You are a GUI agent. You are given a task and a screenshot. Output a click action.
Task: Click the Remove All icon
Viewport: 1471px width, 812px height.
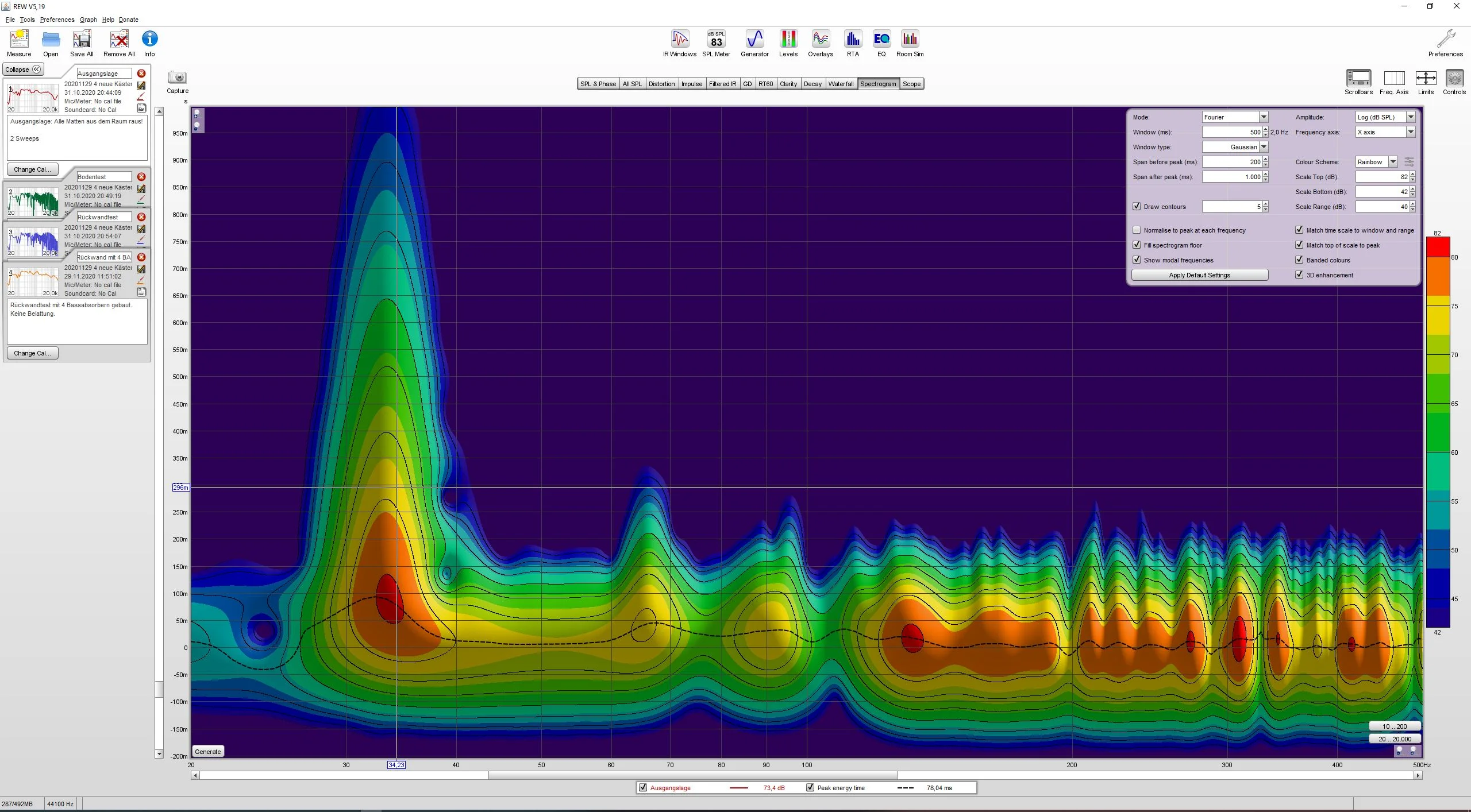(x=119, y=43)
